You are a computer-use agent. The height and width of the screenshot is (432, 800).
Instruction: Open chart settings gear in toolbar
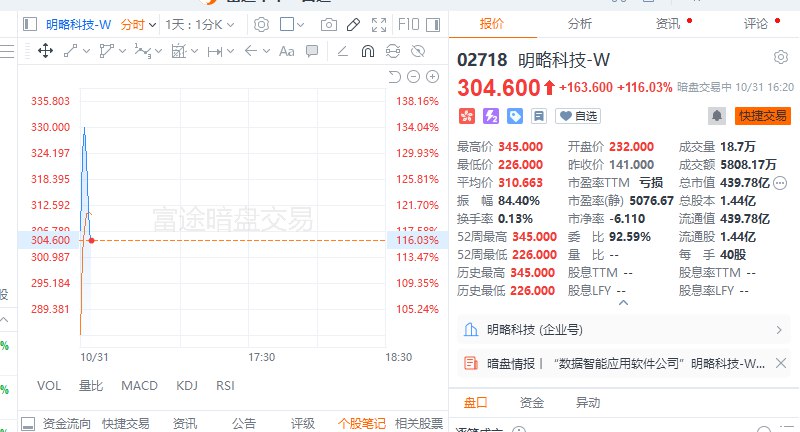(261, 24)
